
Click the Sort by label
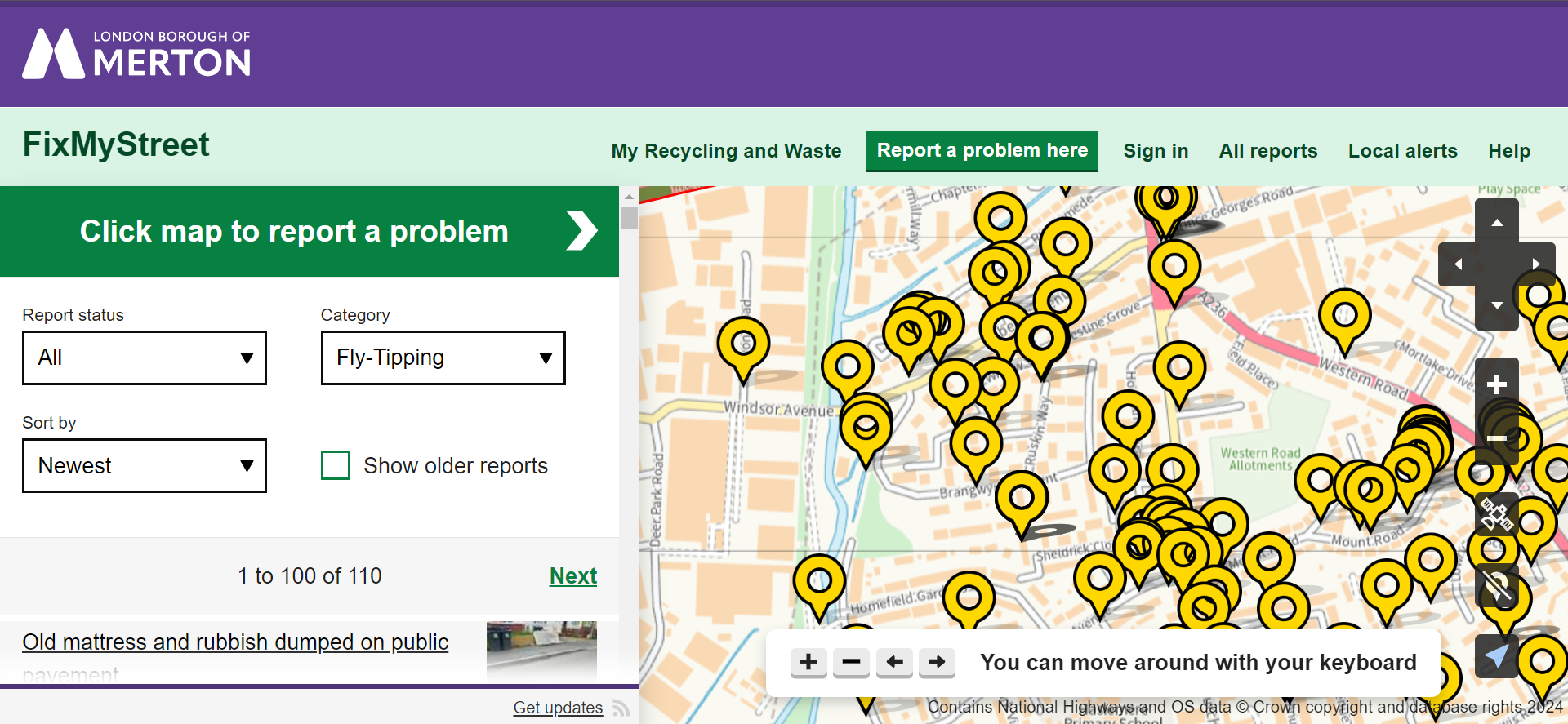click(x=49, y=423)
